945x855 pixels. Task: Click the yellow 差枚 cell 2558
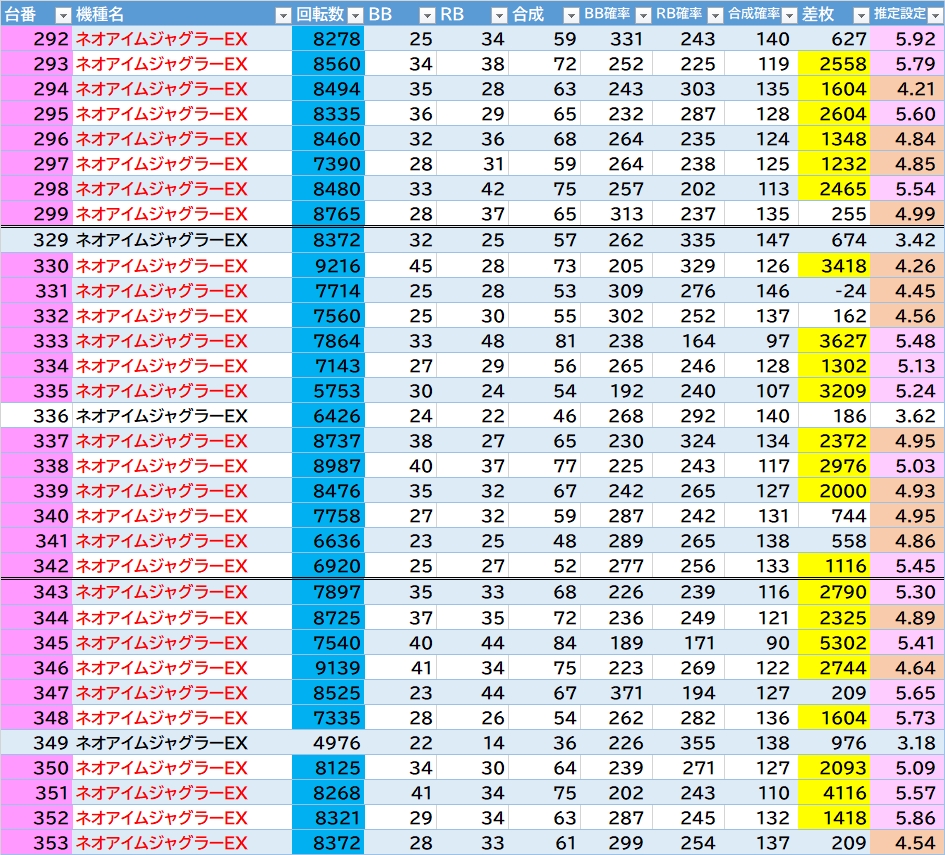pos(834,64)
